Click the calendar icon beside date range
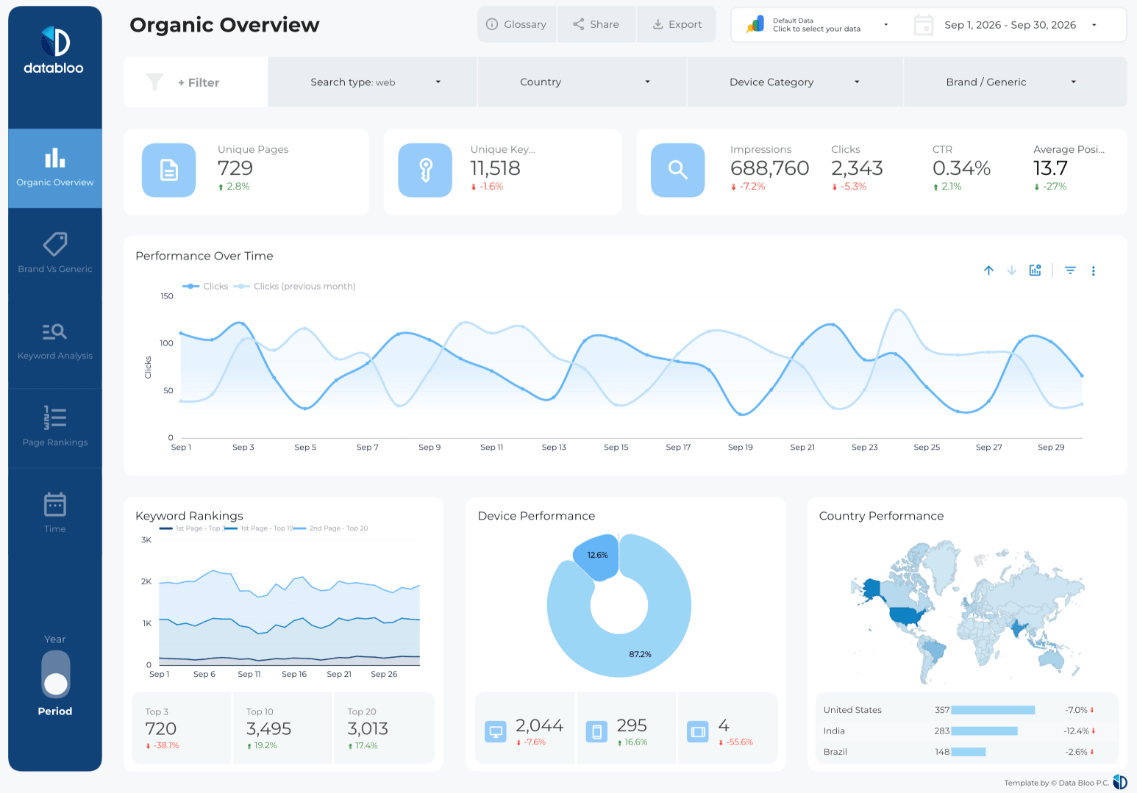This screenshot has width=1137, height=793. tap(923, 25)
